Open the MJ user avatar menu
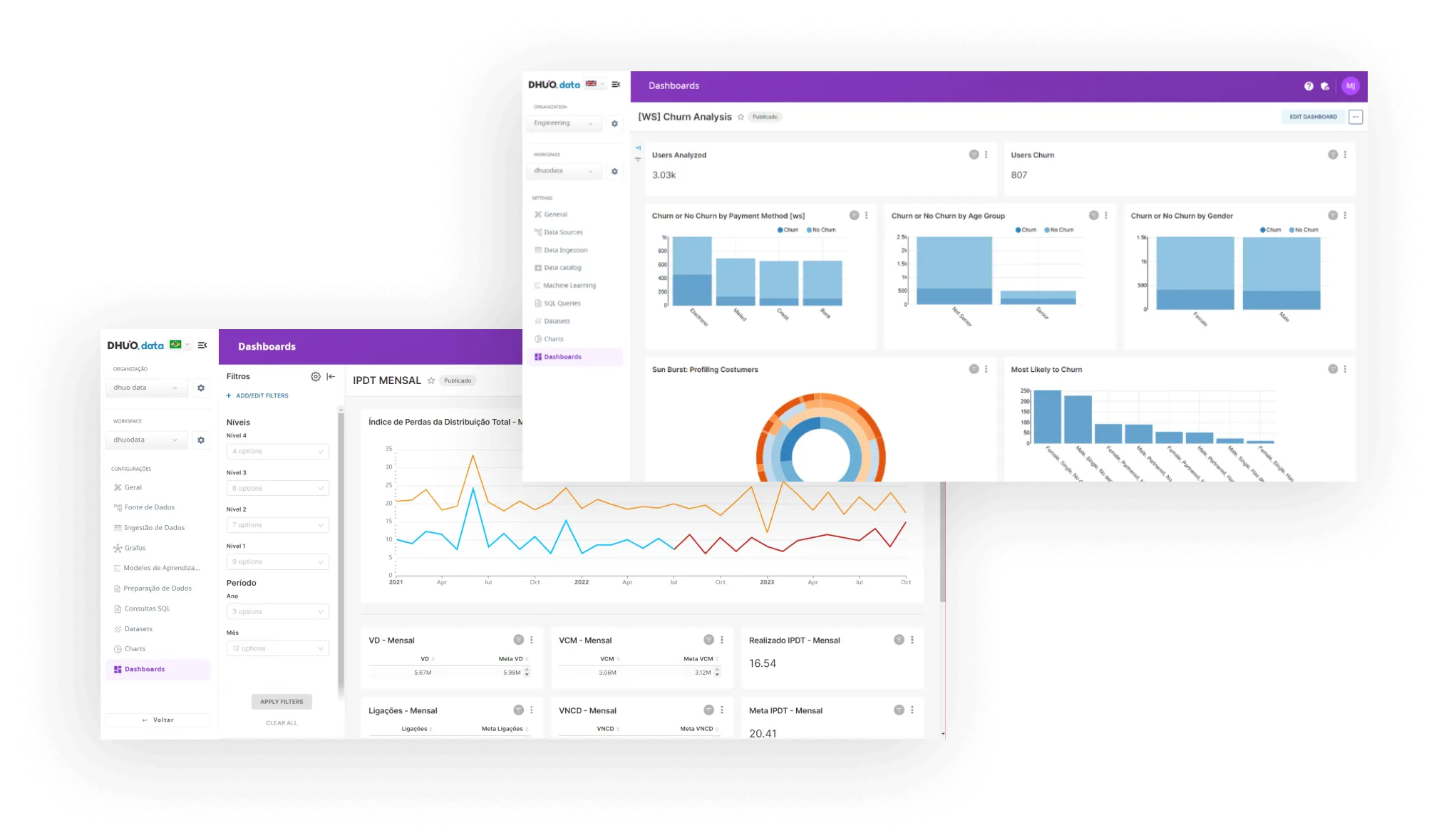The image size is (1439, 840). 1350,86
